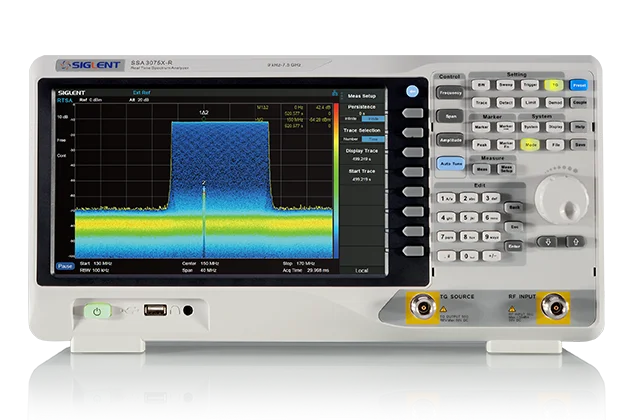Click the RF INPUT connector
Image resolution: width=625 pixels, height=420 pixels.
[x=554, y=307]
